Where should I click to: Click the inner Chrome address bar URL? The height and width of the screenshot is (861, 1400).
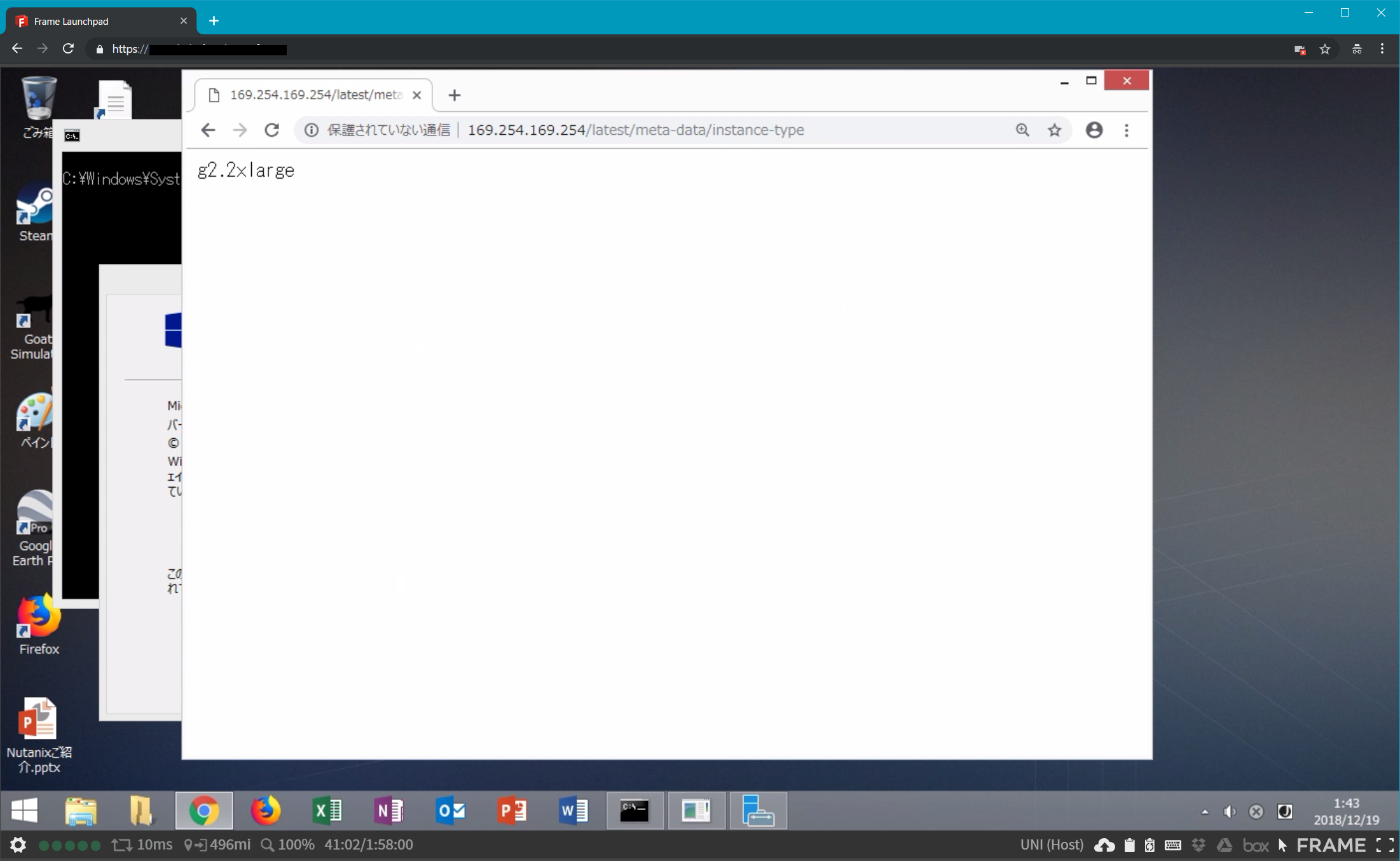636,130
